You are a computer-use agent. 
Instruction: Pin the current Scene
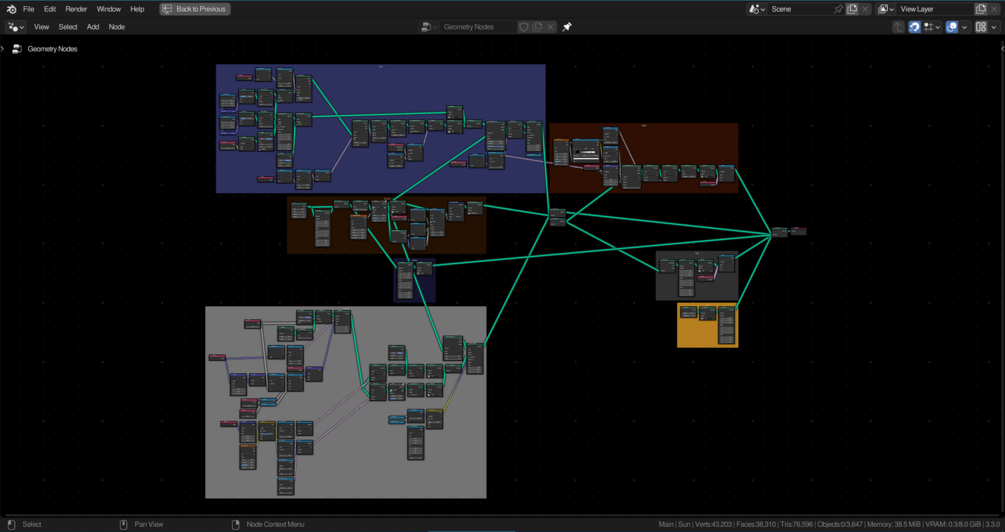pyautogui.click(x=838, y=9)
